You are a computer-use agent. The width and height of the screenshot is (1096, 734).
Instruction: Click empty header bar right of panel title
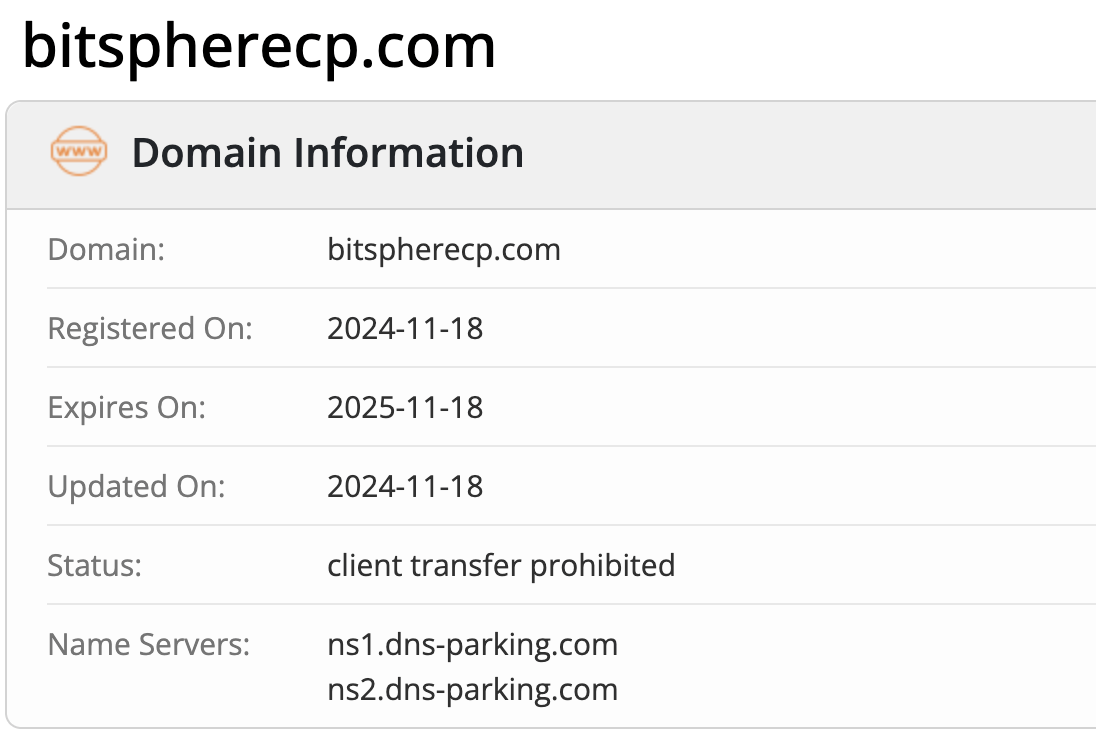[x=800, y=153]
